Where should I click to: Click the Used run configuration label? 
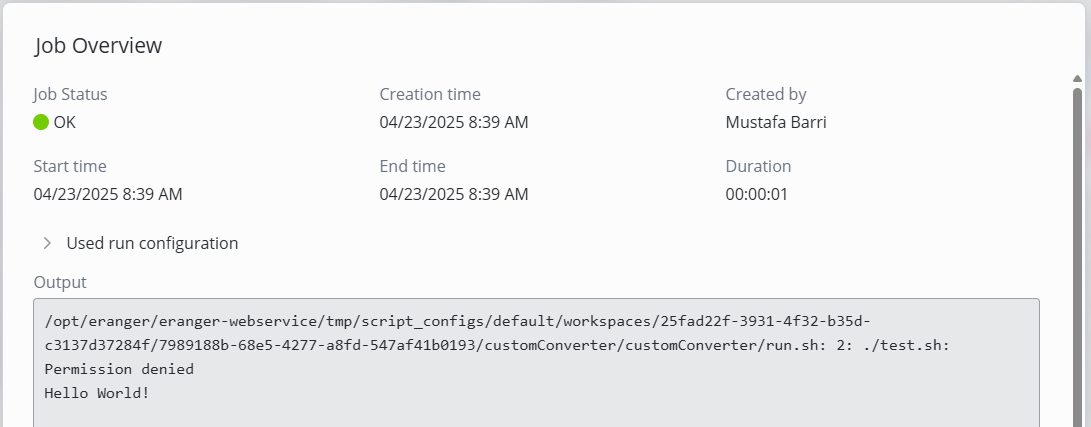pos(152,243)
